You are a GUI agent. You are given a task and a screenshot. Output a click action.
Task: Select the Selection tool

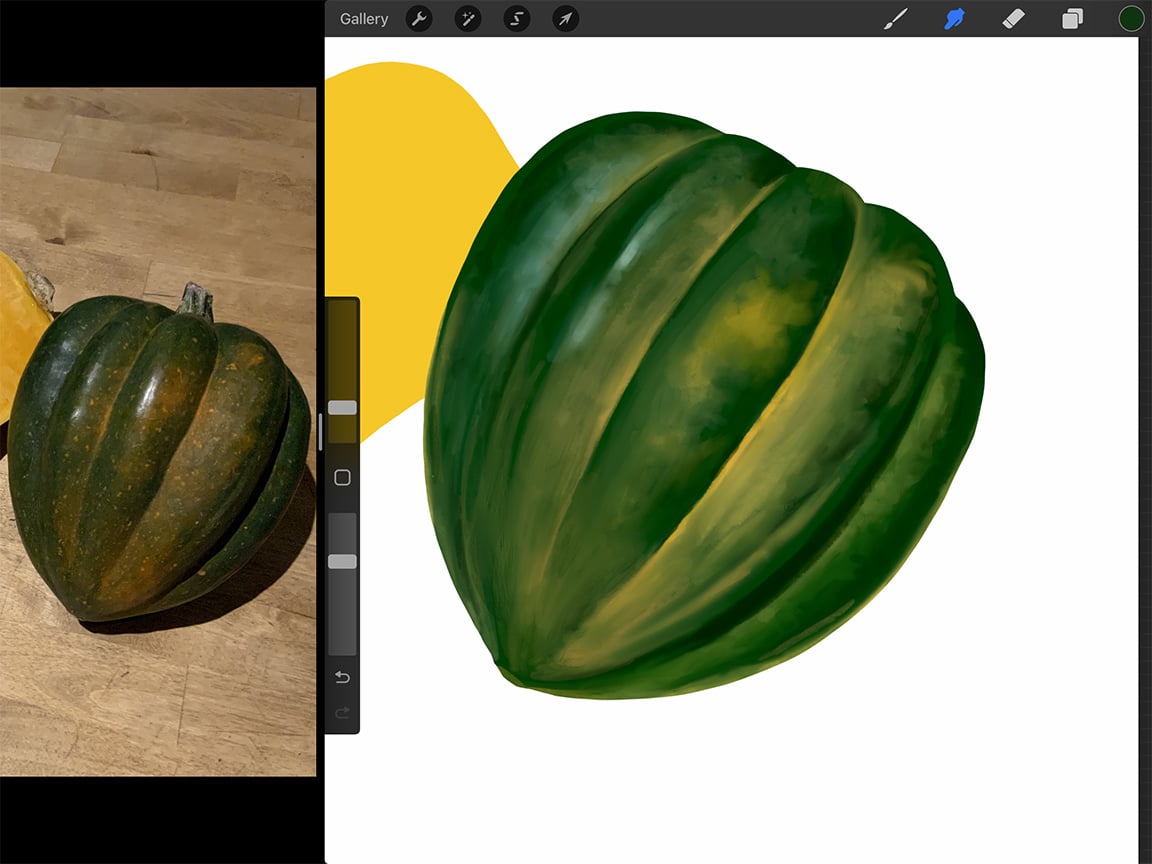(516, 18)
